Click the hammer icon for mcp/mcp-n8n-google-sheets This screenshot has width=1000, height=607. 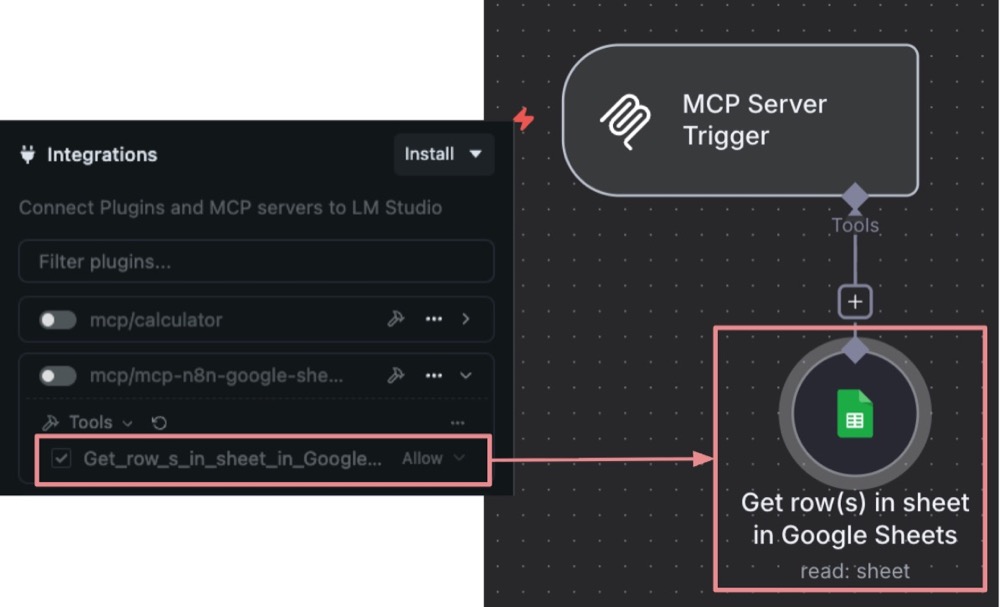[x=396, y=376]
